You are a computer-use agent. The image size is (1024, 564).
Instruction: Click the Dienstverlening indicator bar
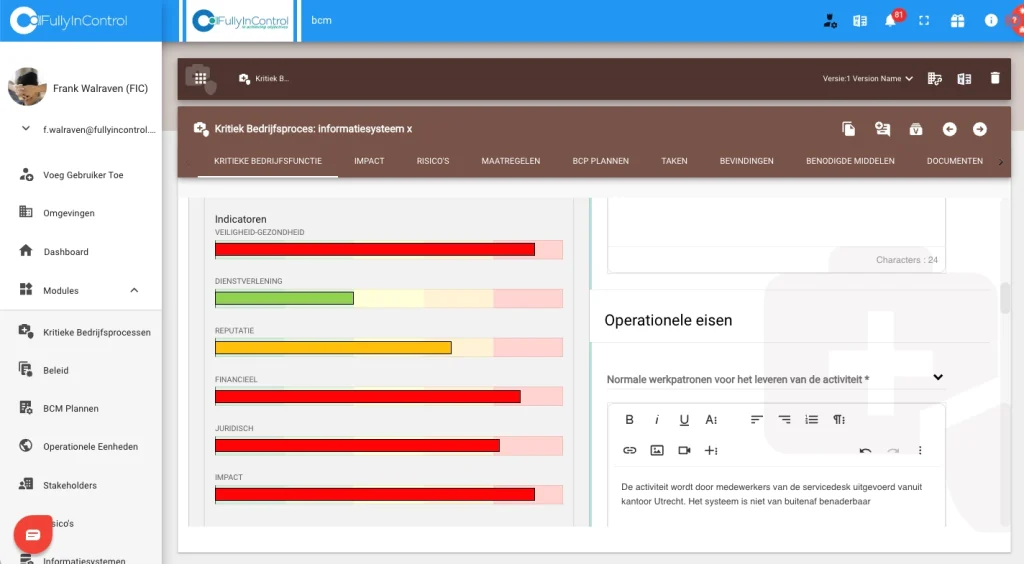[x=389, y=298]
